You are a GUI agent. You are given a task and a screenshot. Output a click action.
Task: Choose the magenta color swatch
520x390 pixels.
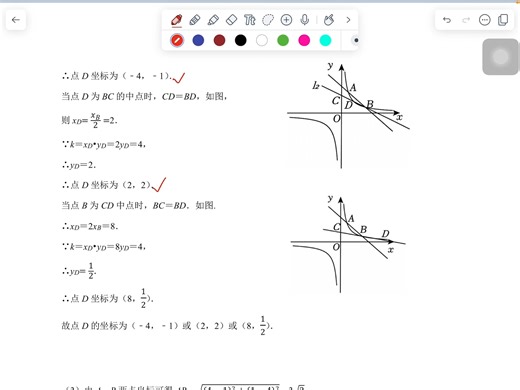pos(304,40)
